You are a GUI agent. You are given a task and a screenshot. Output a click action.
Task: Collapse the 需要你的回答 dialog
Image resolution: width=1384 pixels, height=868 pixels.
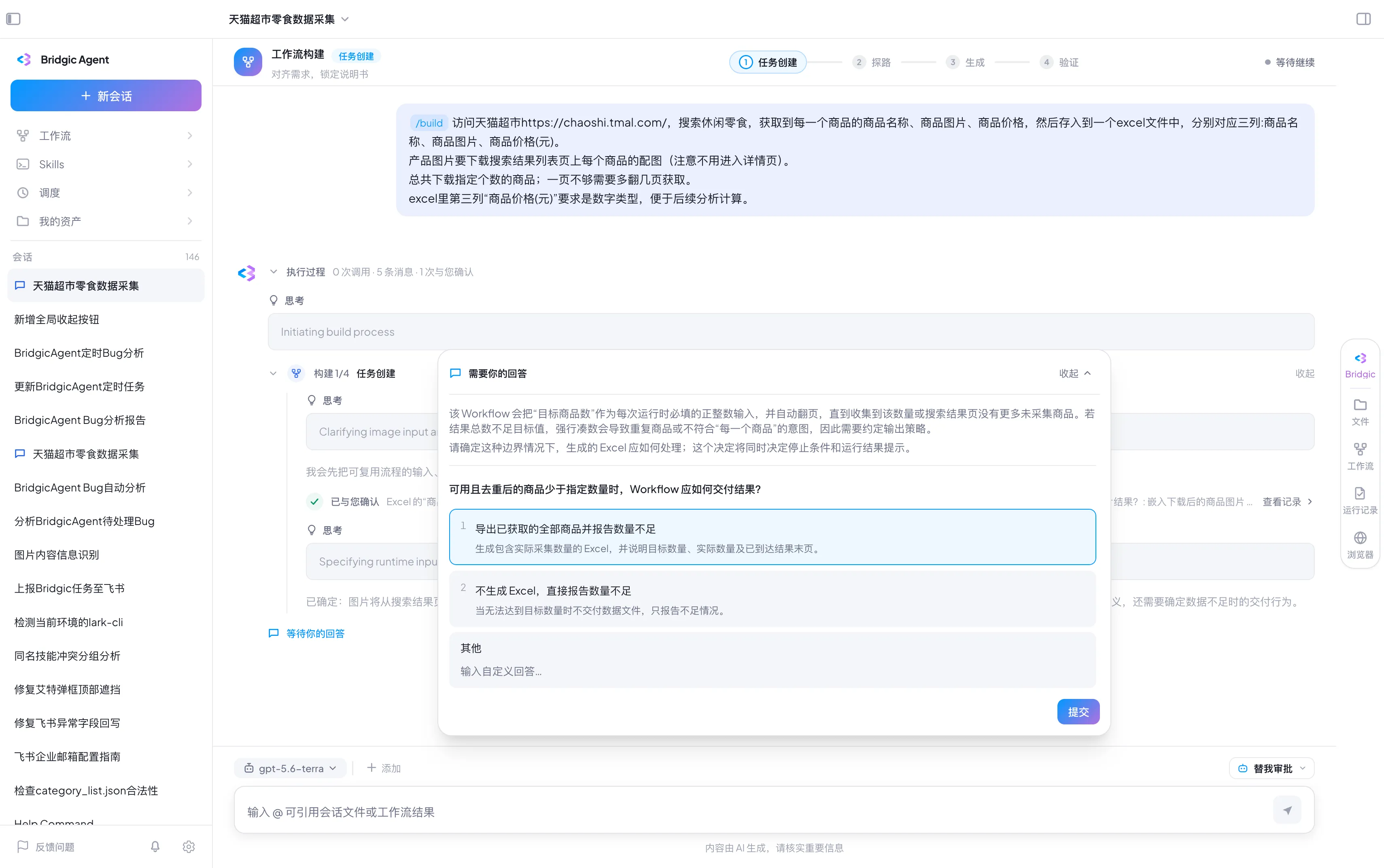[1075, 373]
